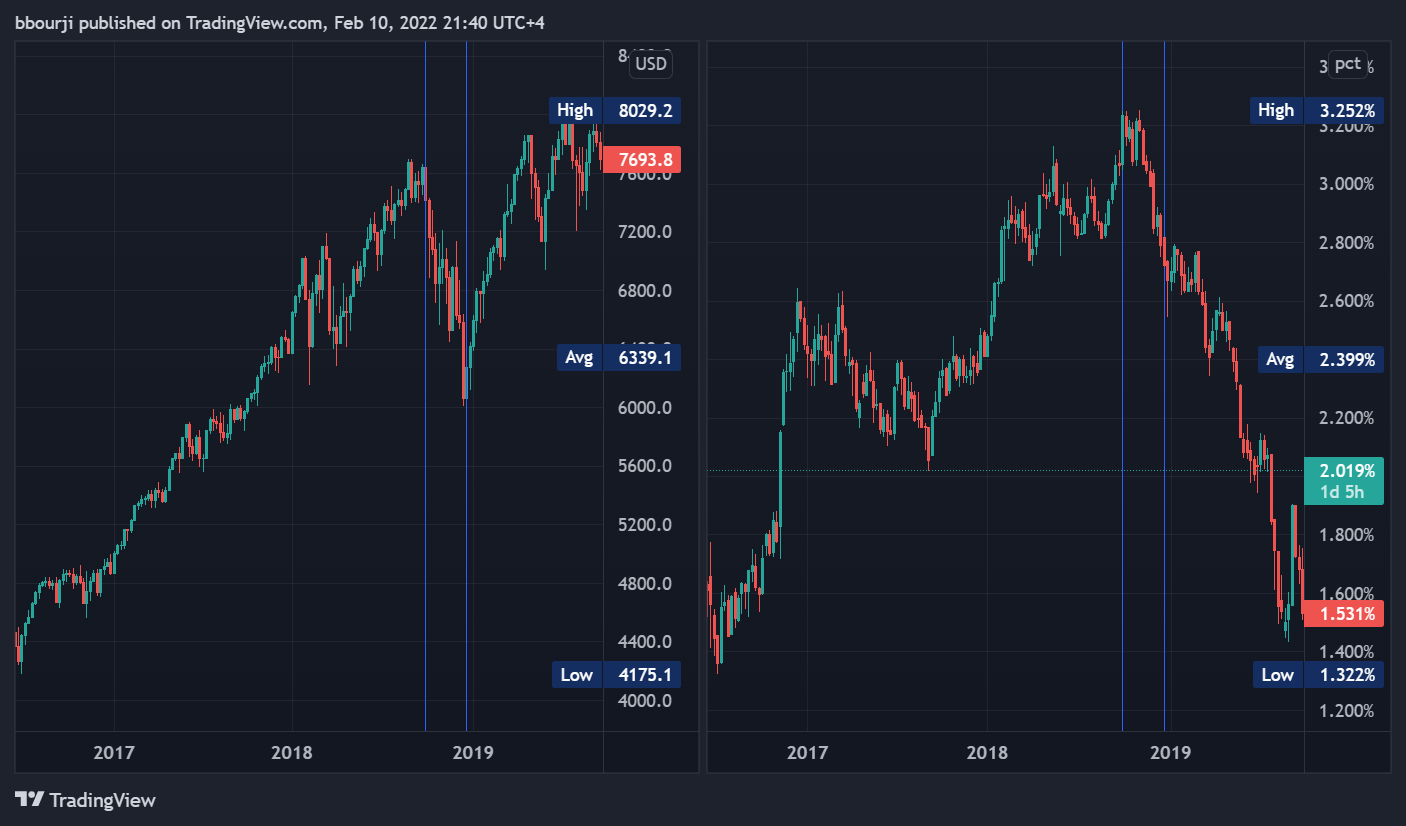Select the Low 1.322% label

(1319, 675)
